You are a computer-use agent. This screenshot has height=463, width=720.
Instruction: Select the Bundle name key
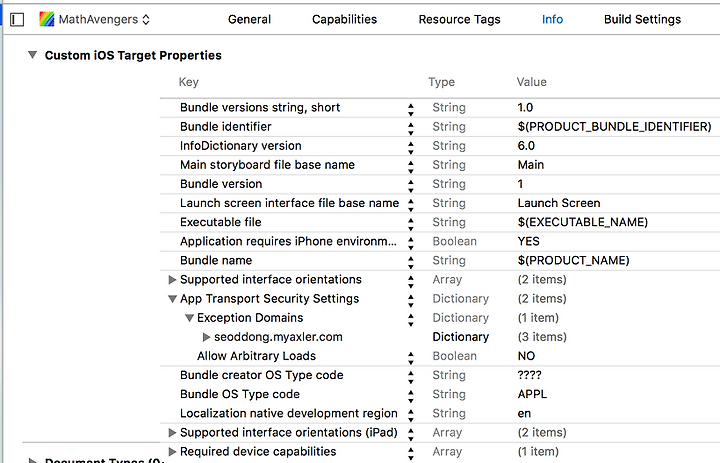pyautogui.click(x=216, y=260)
